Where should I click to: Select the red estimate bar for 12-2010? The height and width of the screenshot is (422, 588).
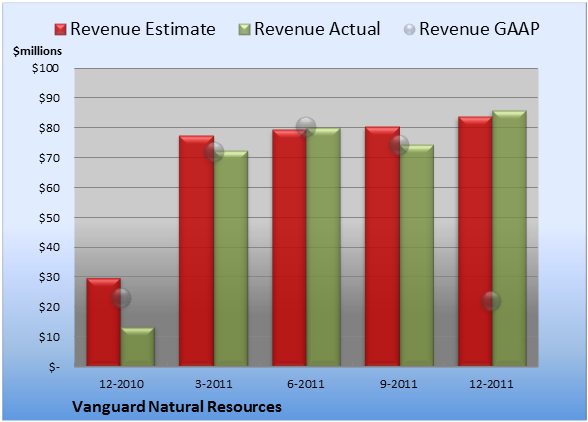click(104, 322)
